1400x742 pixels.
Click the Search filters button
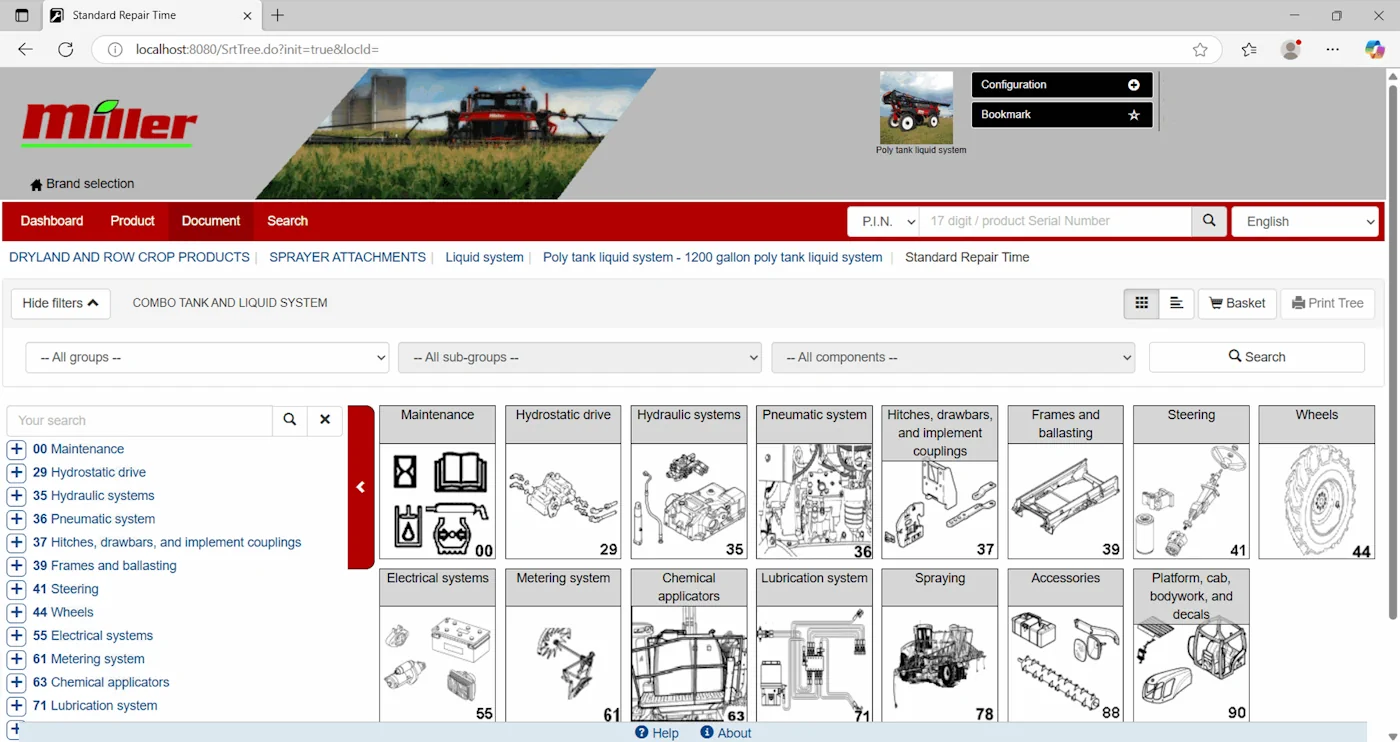1257,357
